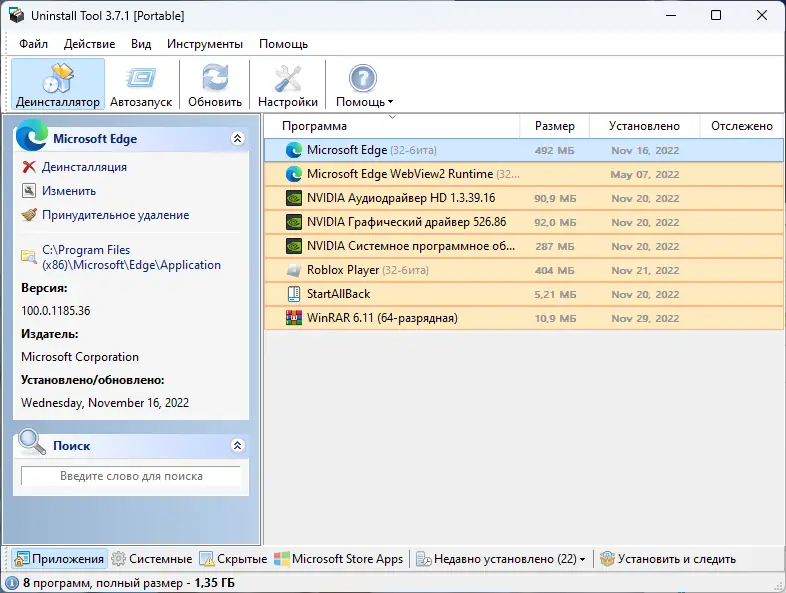This screenshot has width=786, height=593.
Task: Sort by Размер column header
Action: point(554,126)
